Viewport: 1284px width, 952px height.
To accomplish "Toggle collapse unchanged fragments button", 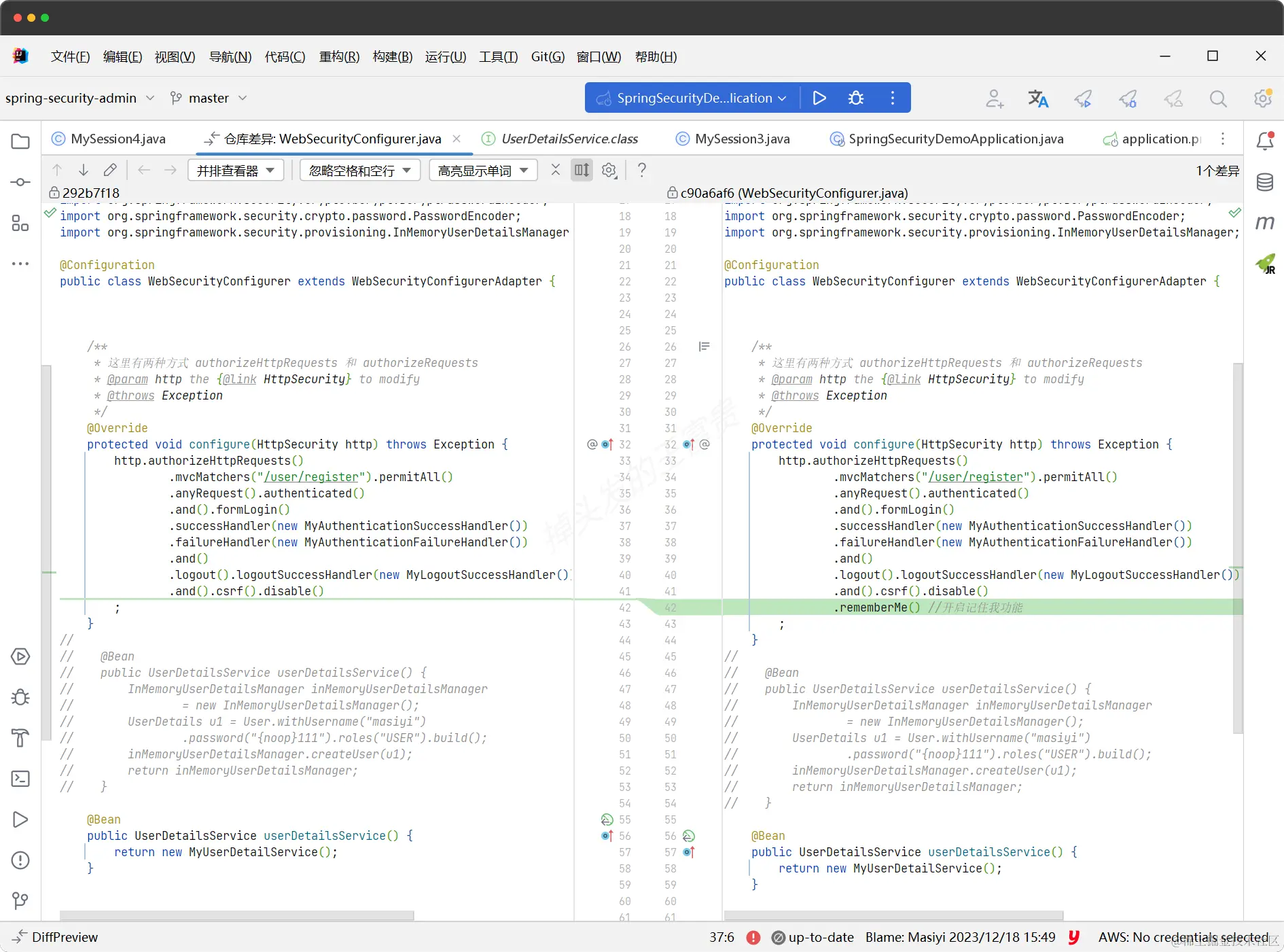I will pyautogui.click(x=556, y=170).
